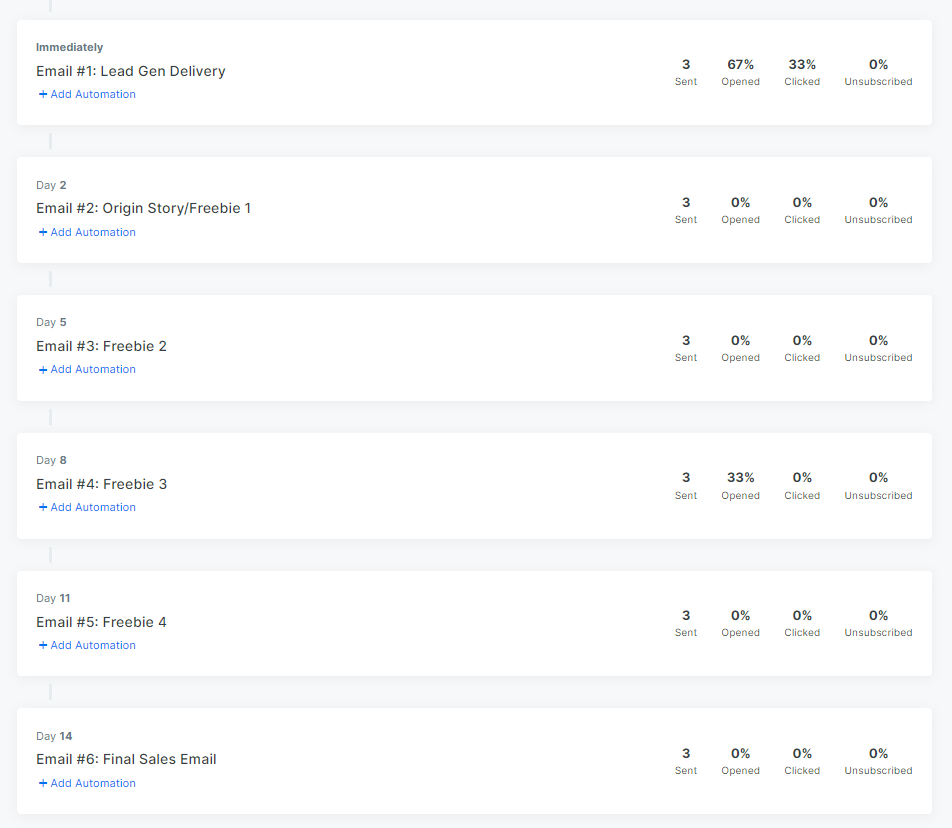Click the Add Automation text for Email #1

[x=93, y=95]
